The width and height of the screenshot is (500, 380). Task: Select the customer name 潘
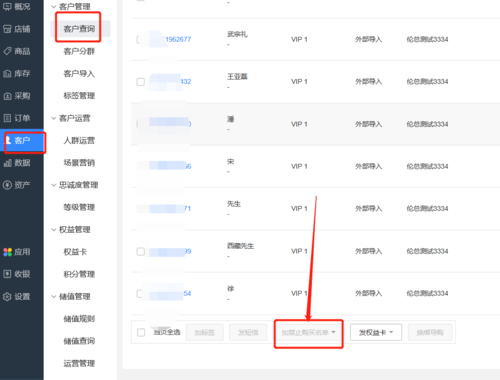pyautogui.click(x=230, y=119)
